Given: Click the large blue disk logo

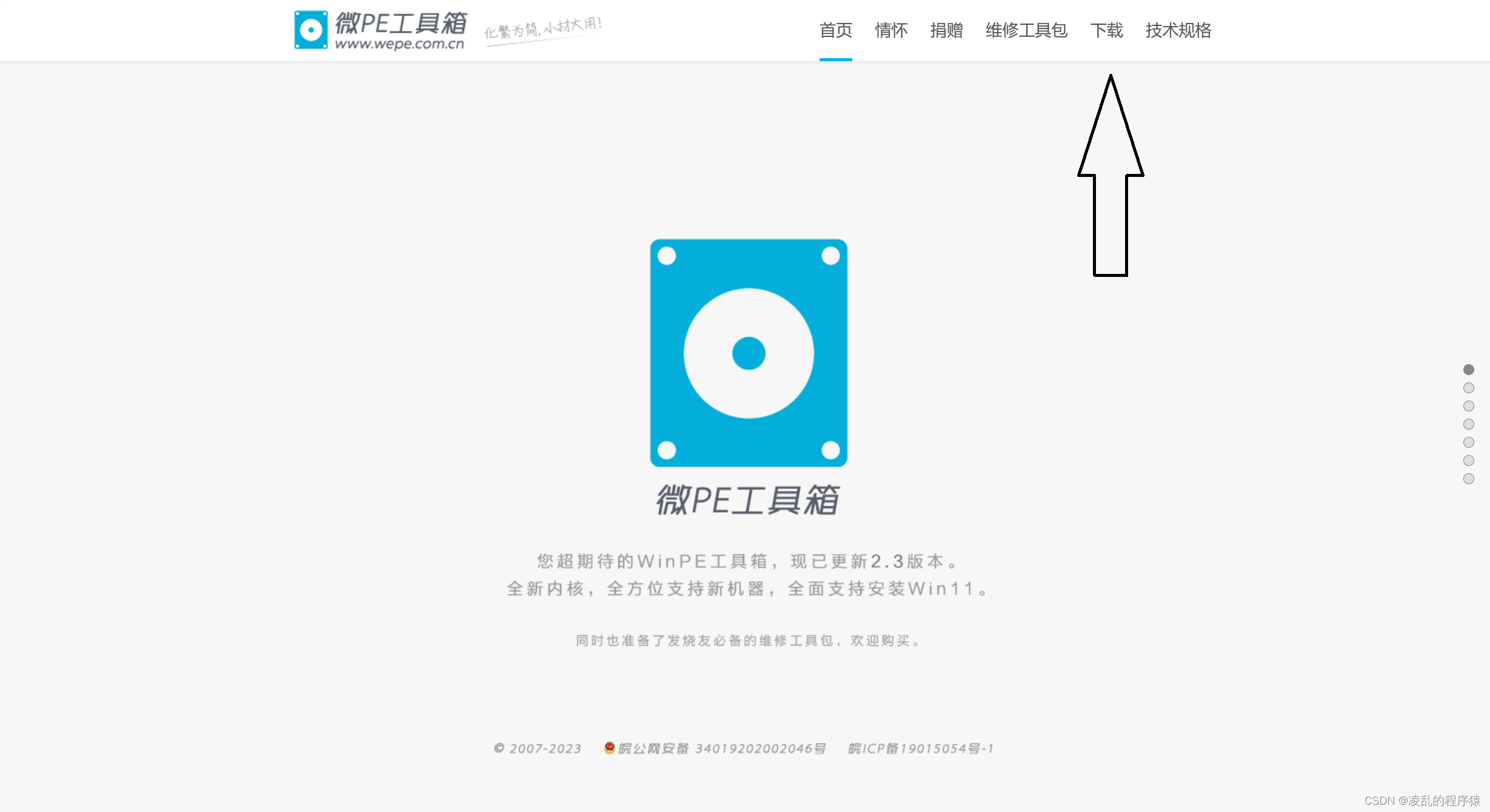Looking at the screenshot, I should tap(749, 353).
